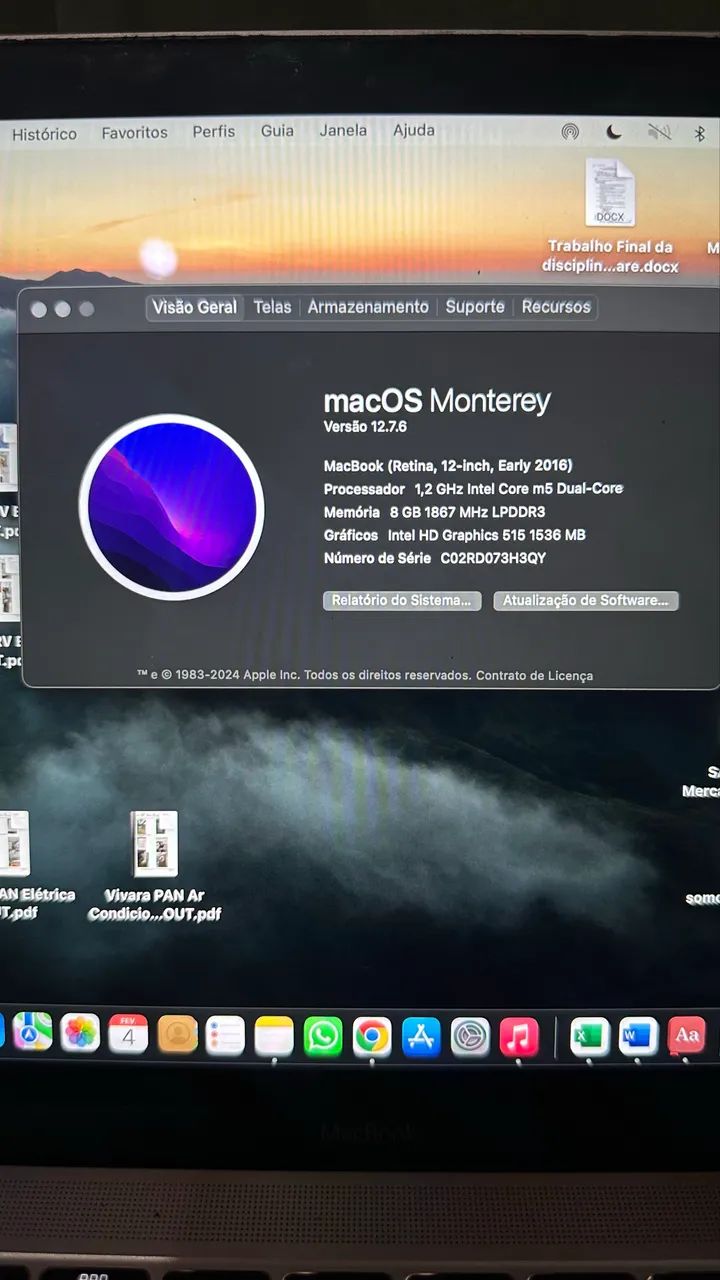
Task: Click the Relatório do Sistema... button
Action: tap(402, 600)
